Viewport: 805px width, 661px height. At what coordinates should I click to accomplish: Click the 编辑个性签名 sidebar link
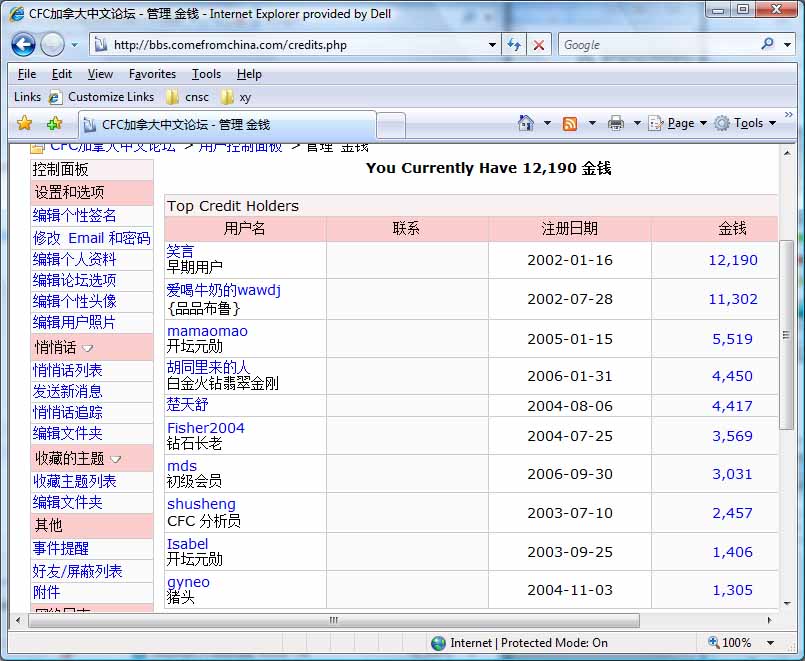tap(75, 216)
